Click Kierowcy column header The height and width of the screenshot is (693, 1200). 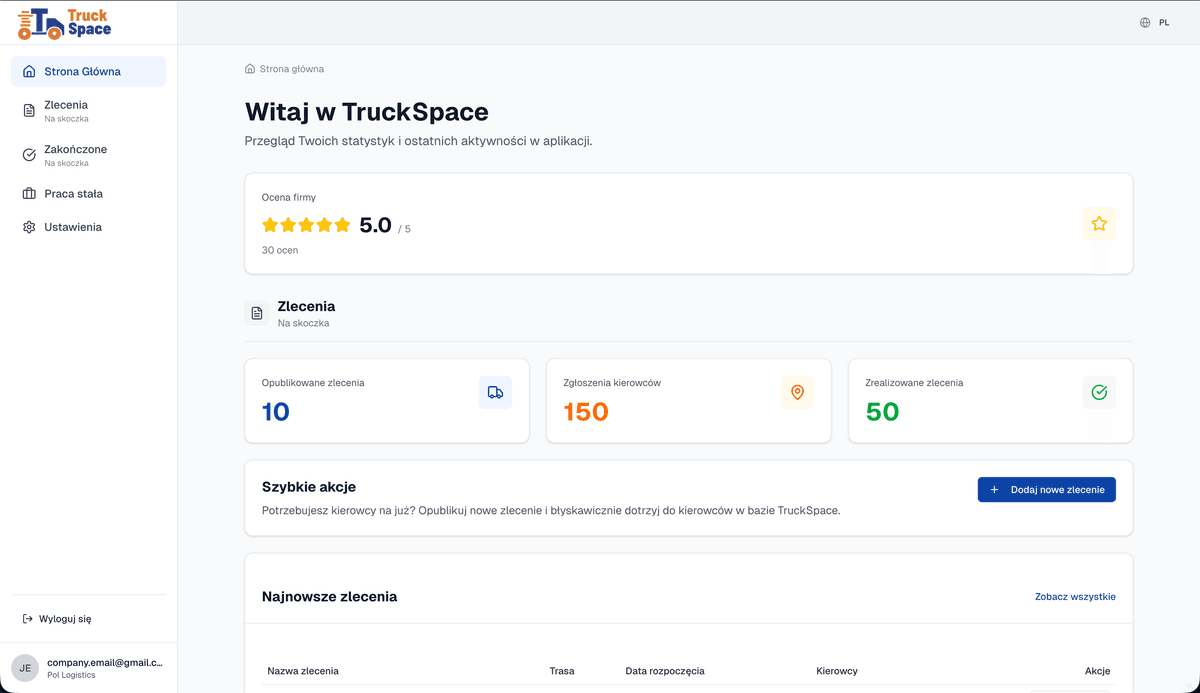tap(837, 671)
